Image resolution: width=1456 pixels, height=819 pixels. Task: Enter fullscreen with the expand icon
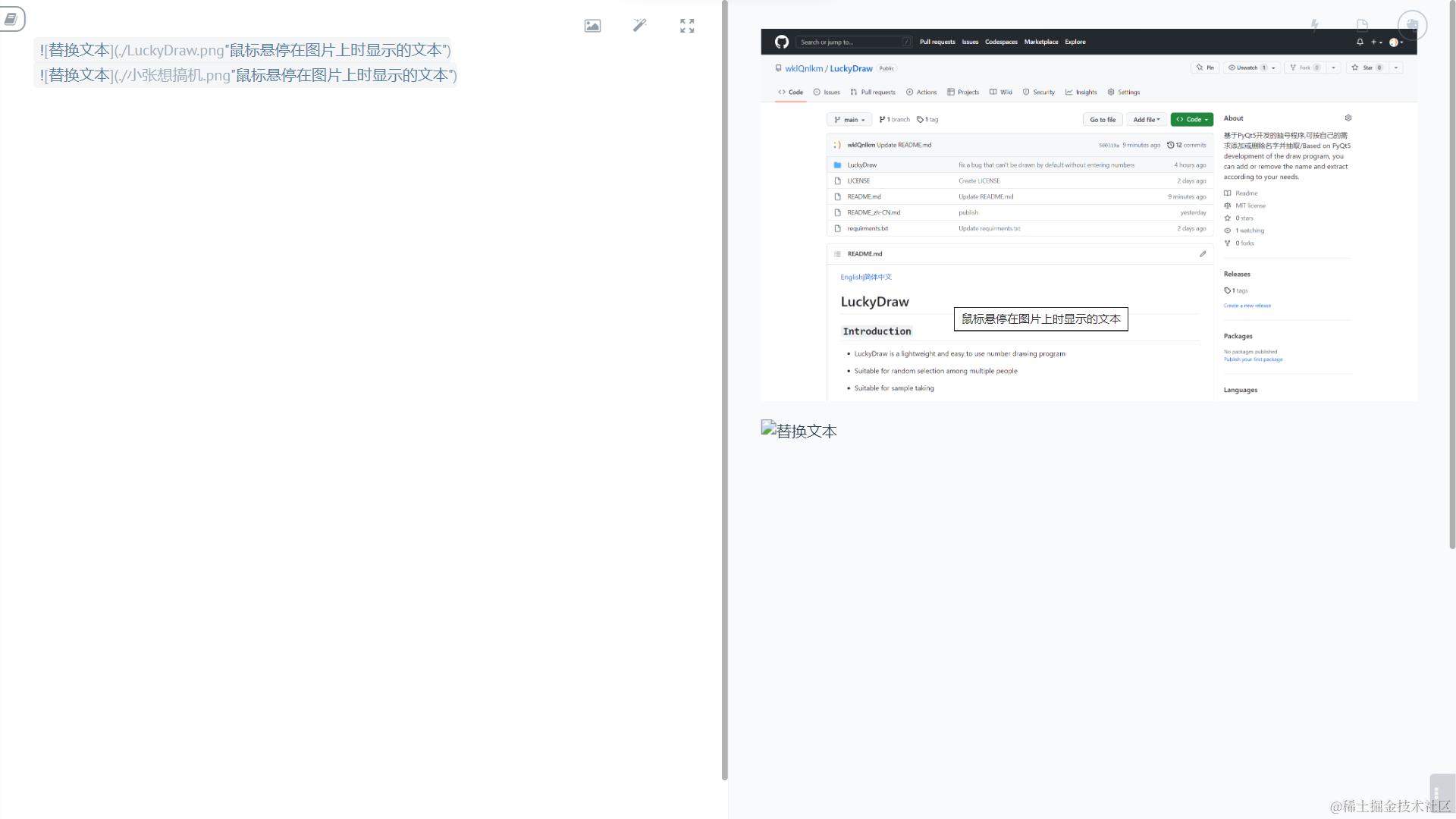[687, 26]
